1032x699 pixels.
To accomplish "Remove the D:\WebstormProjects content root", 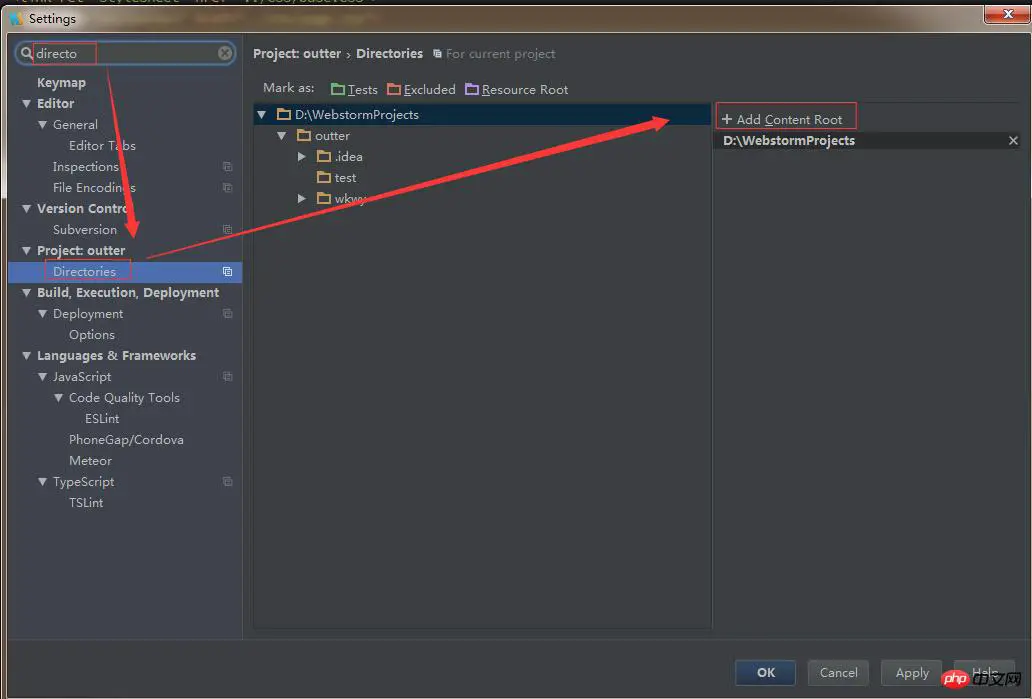I will pyautogui.click(x=1013, y=140).
